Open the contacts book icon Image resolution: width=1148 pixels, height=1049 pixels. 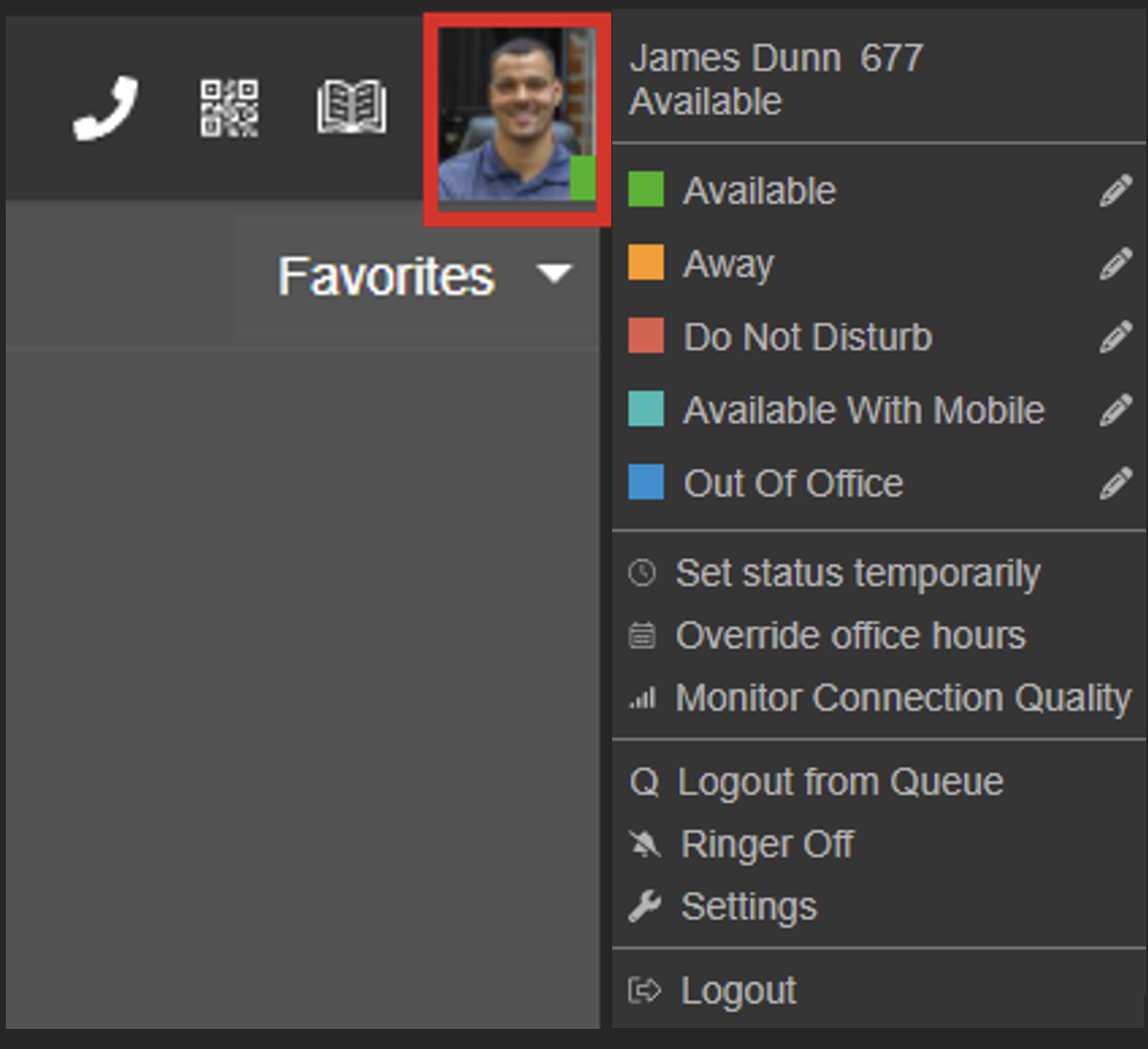pos(351,105)
